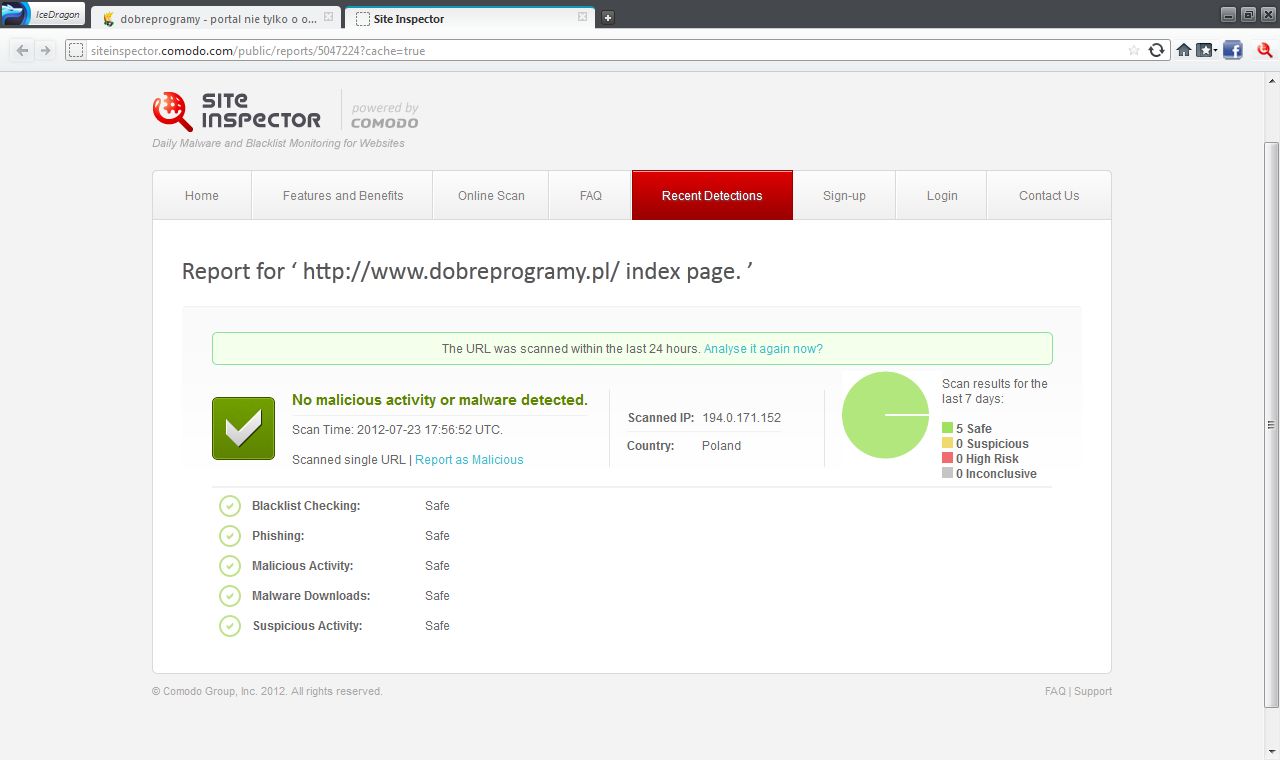Click the scanned IP 194.0.171.152
Viewport: 1280px width, 760px height.
(741, 418)
